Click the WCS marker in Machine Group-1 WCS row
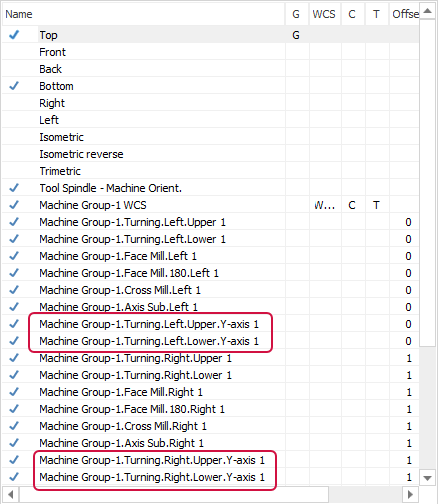 [325, 205]
